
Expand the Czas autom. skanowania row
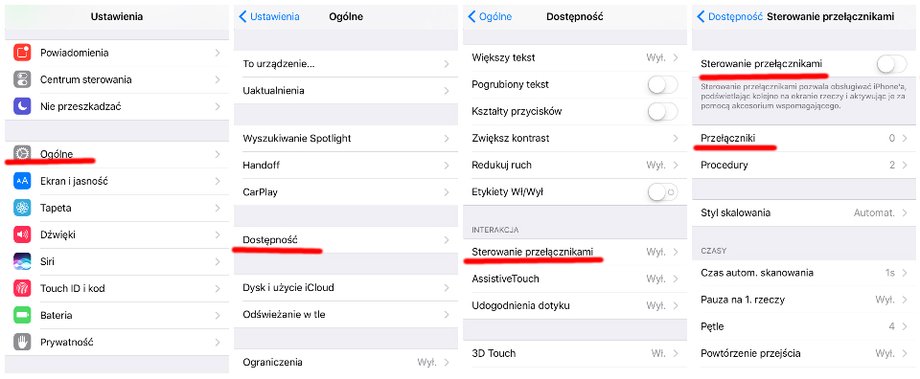tap(804, 273)
